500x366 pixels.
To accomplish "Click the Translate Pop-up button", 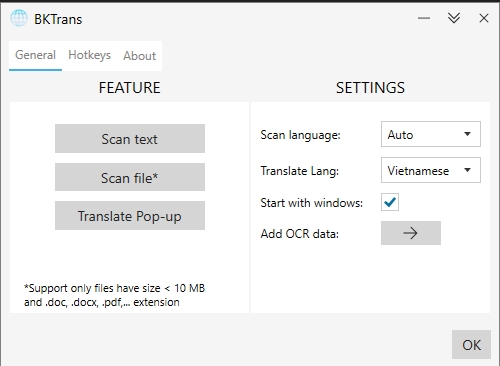I will [x=130, y=216].
